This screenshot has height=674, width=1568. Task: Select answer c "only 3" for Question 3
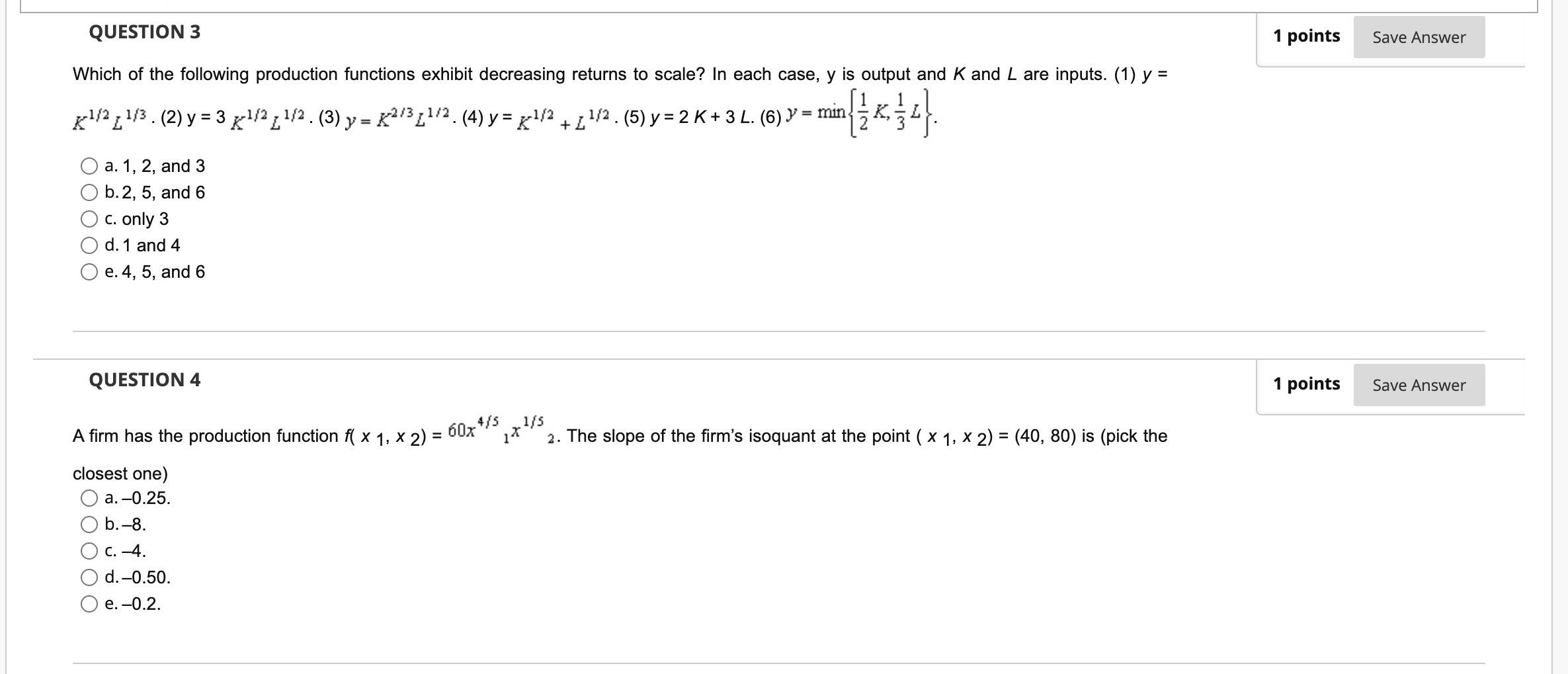[89, 219]
